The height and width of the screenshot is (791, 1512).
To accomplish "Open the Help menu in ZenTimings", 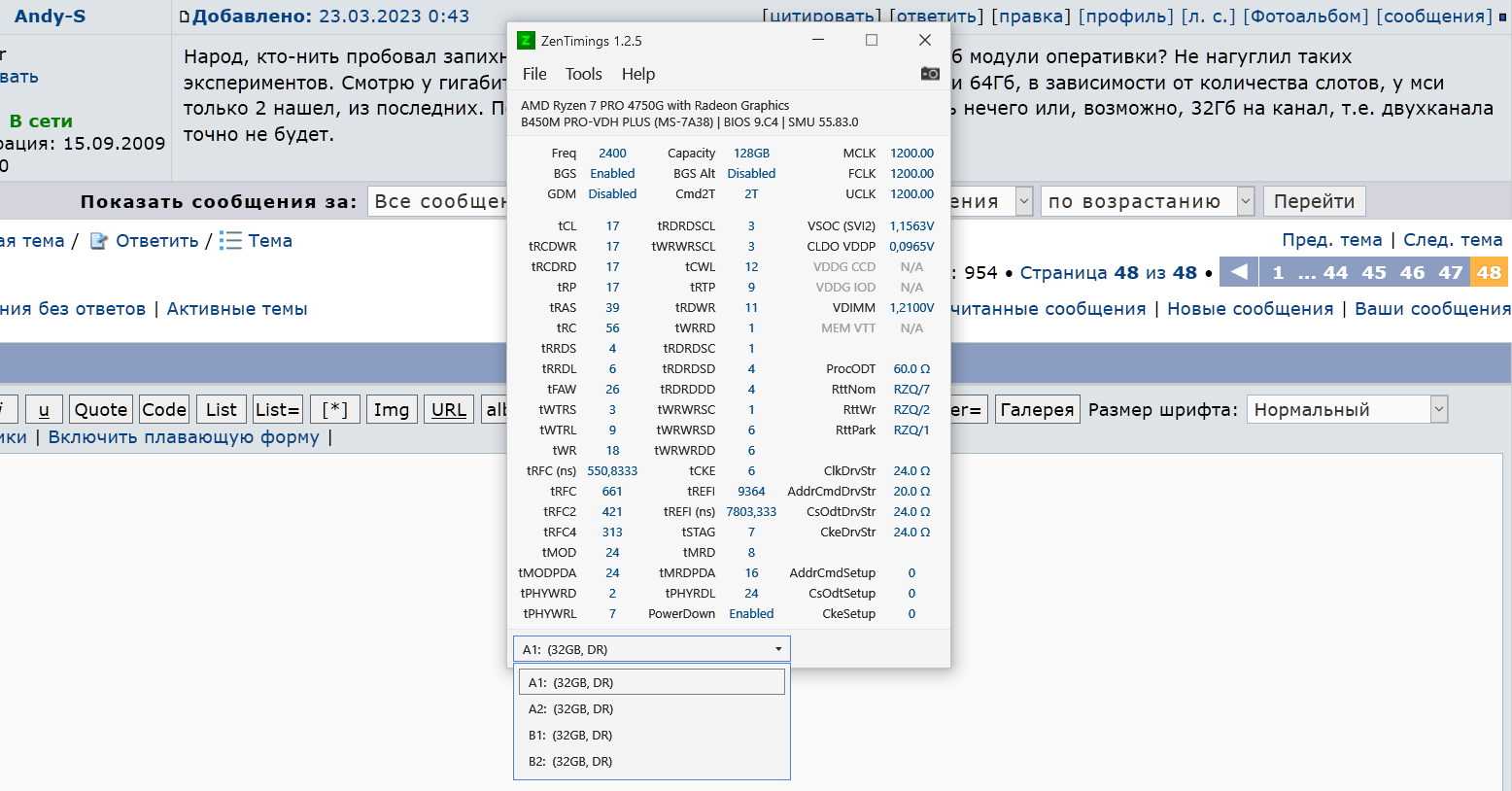I will [x=638, y=74].
